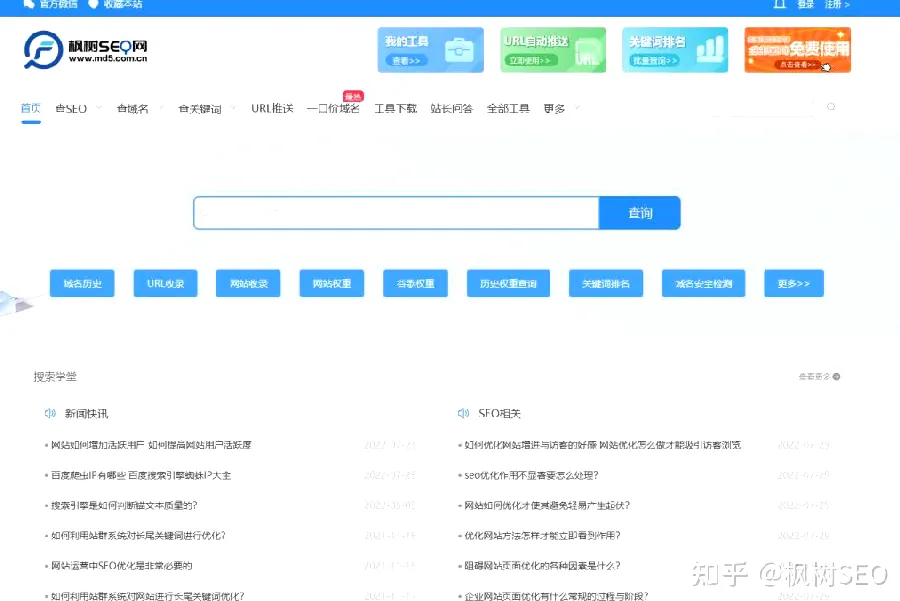Open article 如何利用站群系统对网站进行长尾关键词优化

[148, 596]
